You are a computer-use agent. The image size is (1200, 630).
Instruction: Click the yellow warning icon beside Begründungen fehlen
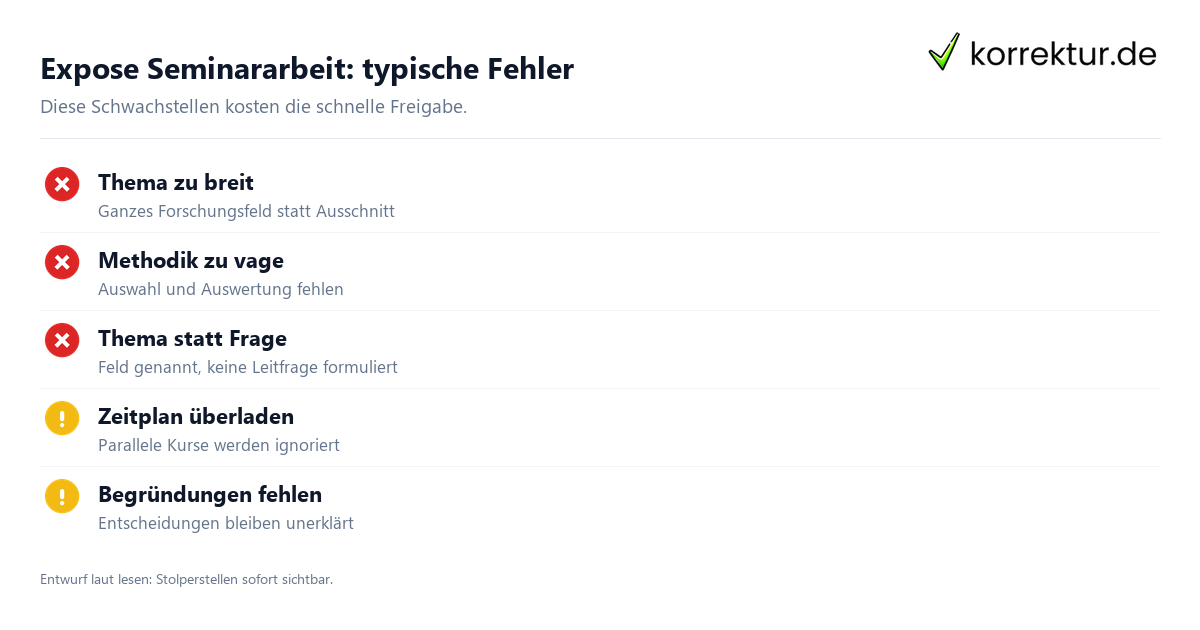(62, 496)
